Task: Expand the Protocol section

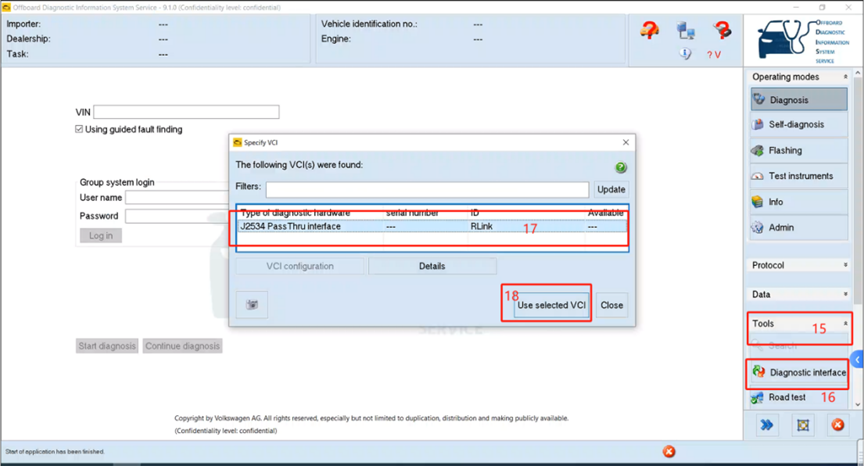Action: (845, 265)
